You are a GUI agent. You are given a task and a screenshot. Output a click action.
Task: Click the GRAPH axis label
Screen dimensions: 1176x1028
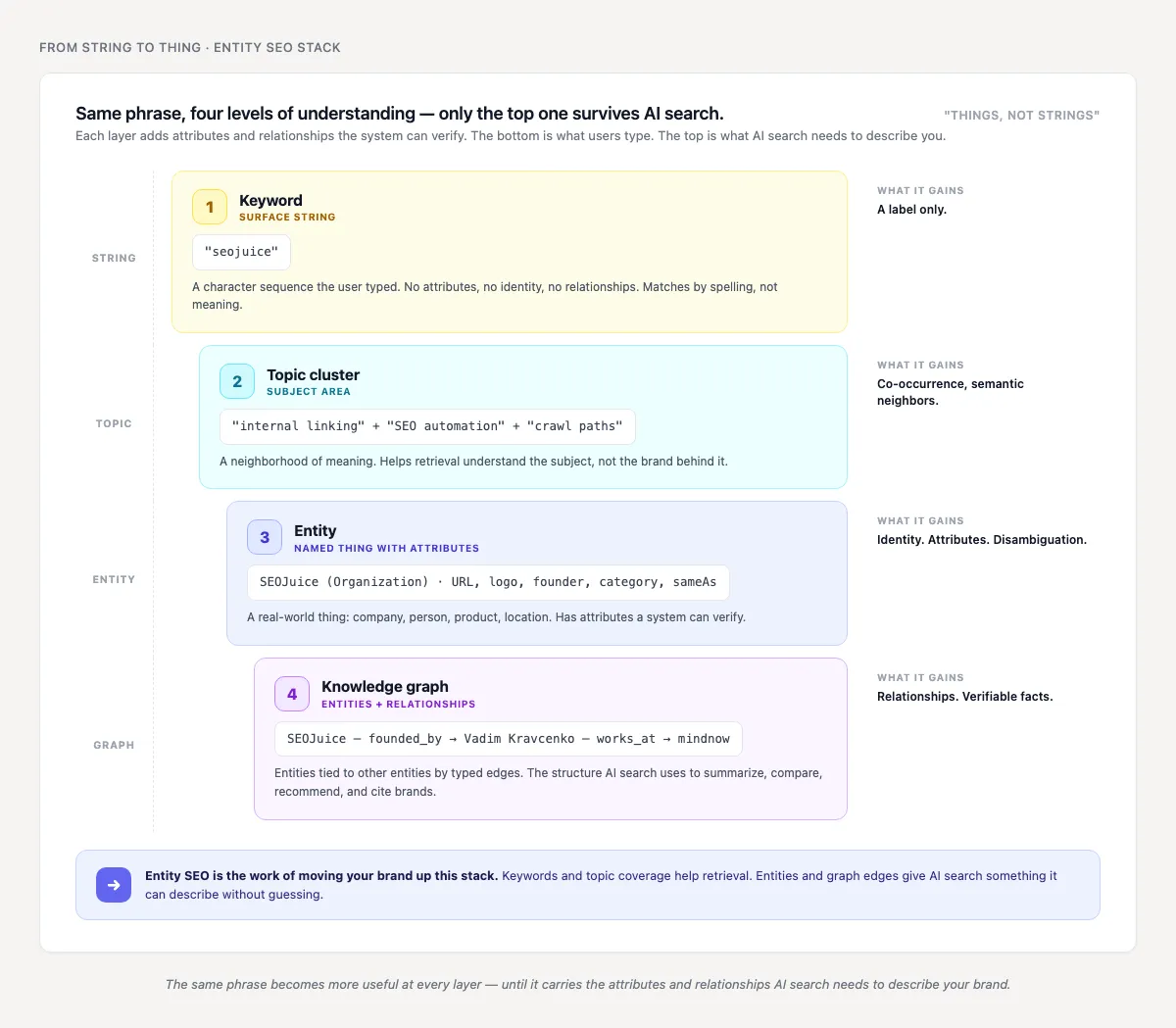point(114,745)
